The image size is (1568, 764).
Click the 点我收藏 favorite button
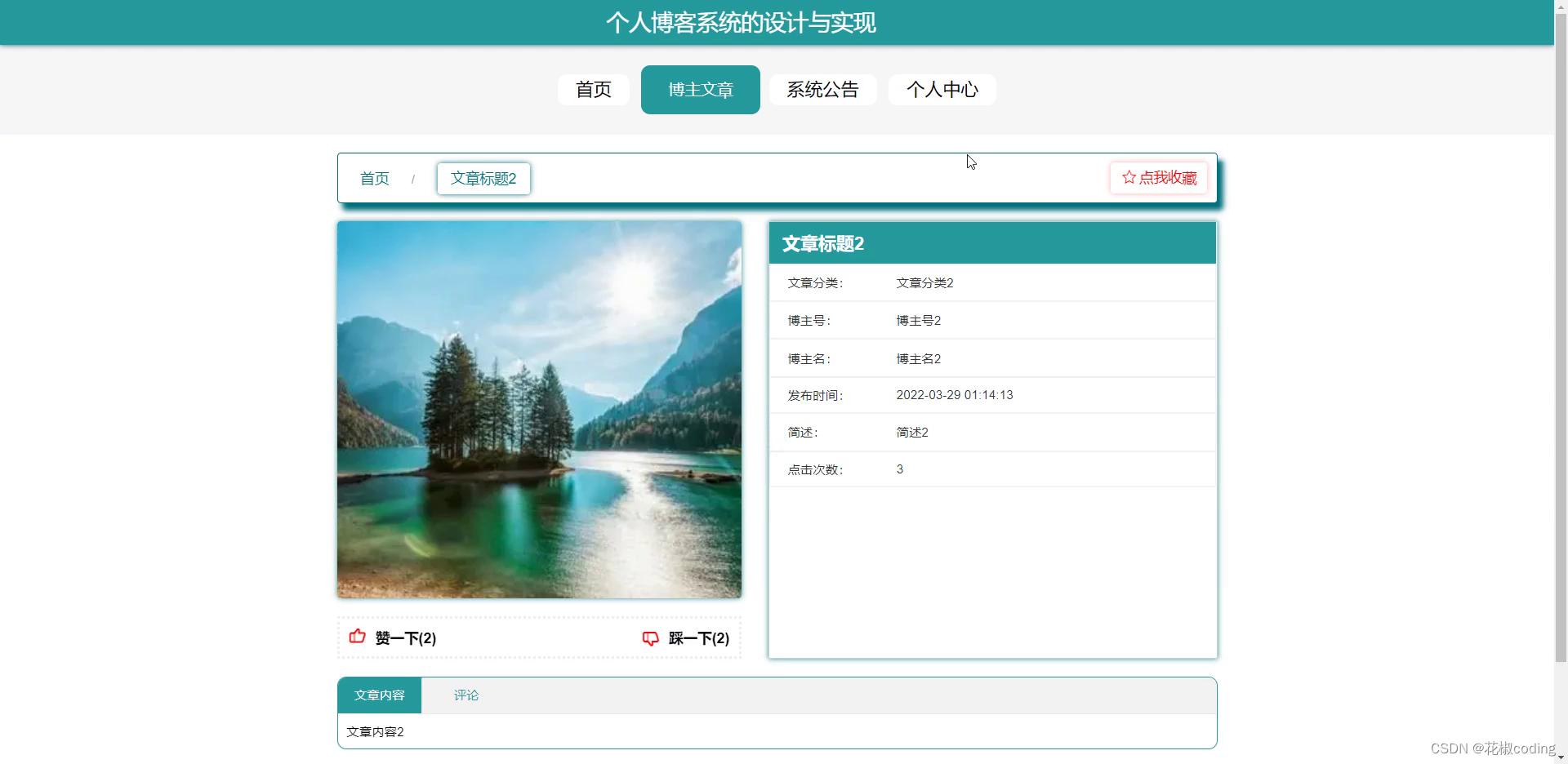(x=1158, y=177)
